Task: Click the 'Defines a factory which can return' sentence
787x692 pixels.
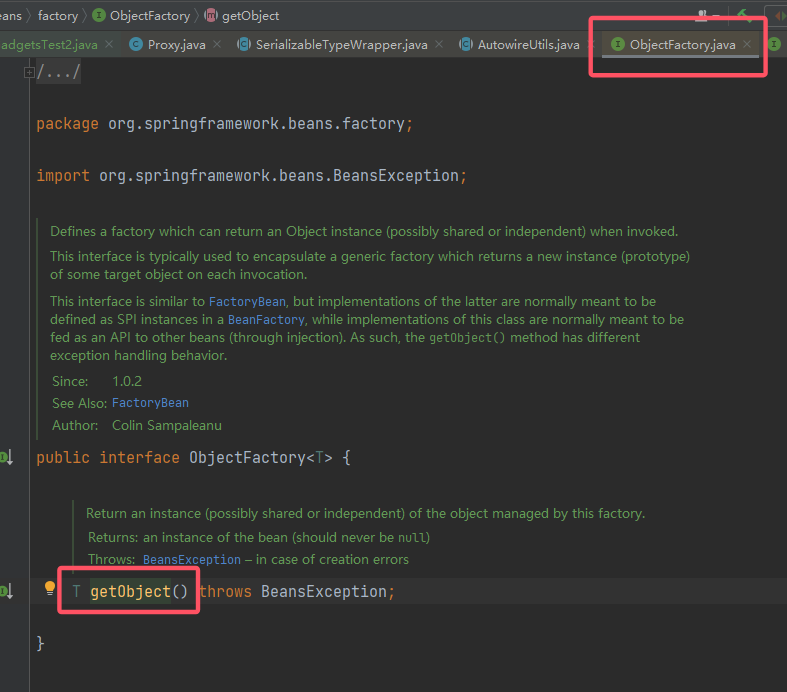Action: point(364,231)
